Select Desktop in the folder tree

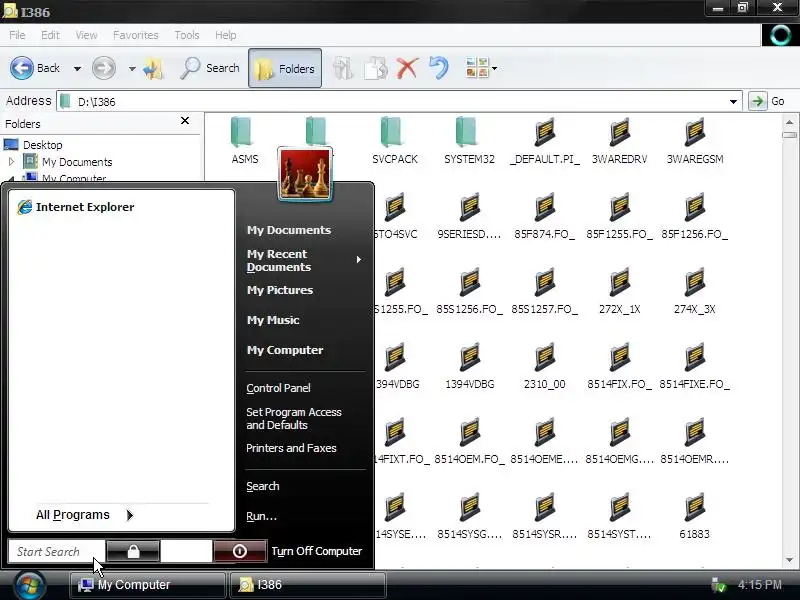pos(42,145)
